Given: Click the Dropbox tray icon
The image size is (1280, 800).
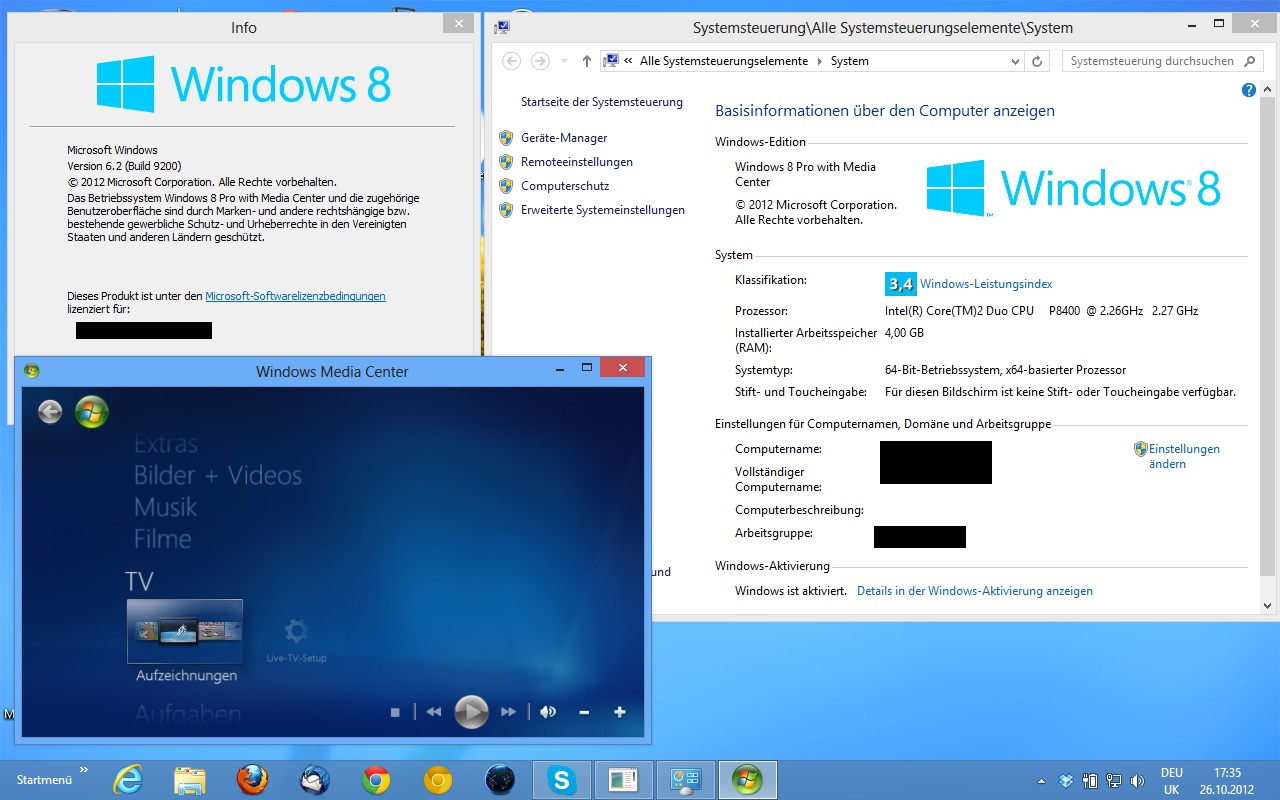Looking at the screenshot, I should point(1066,781).
